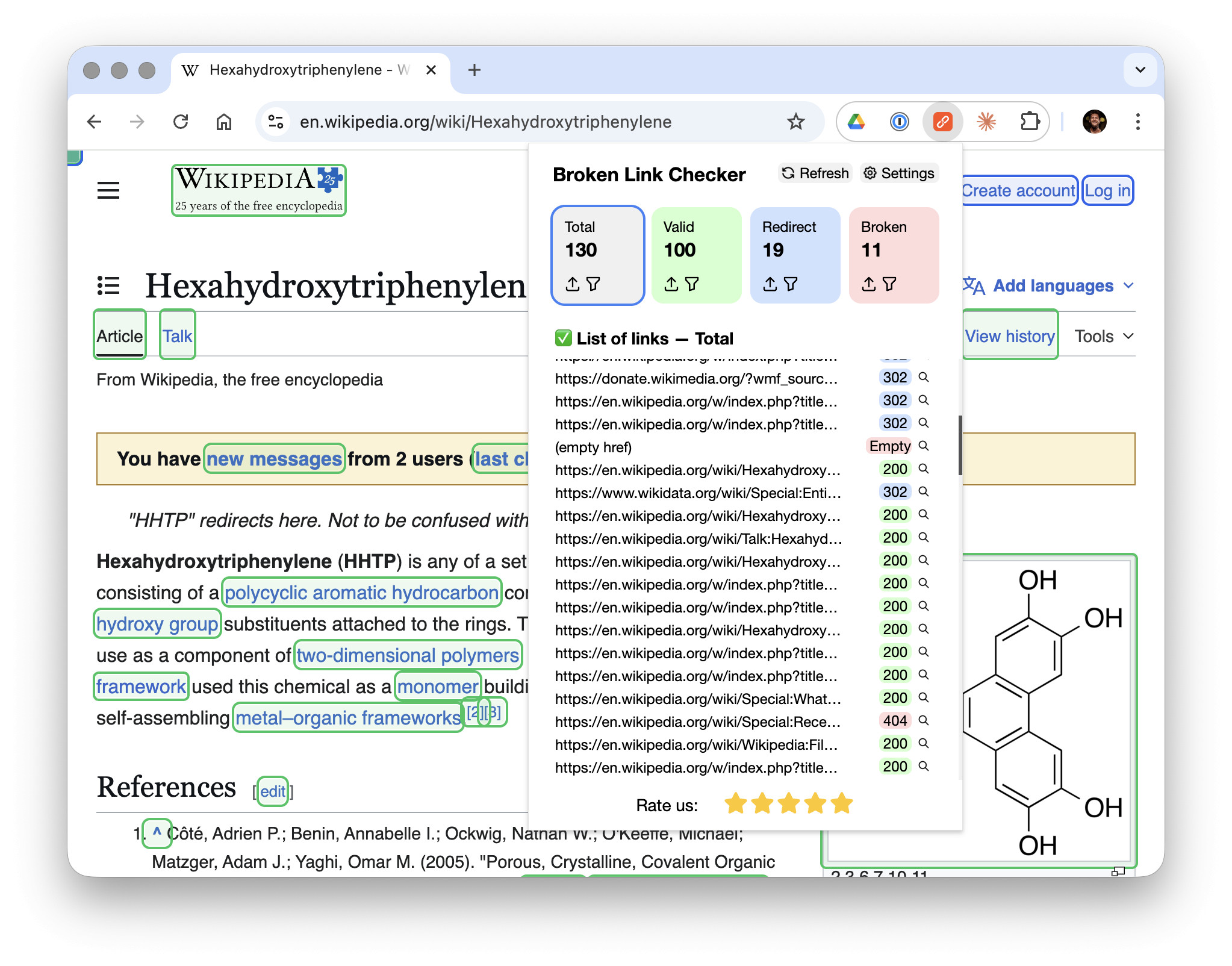
Task: Toggle the filter on the Total card
Action: tap(593, 284)
